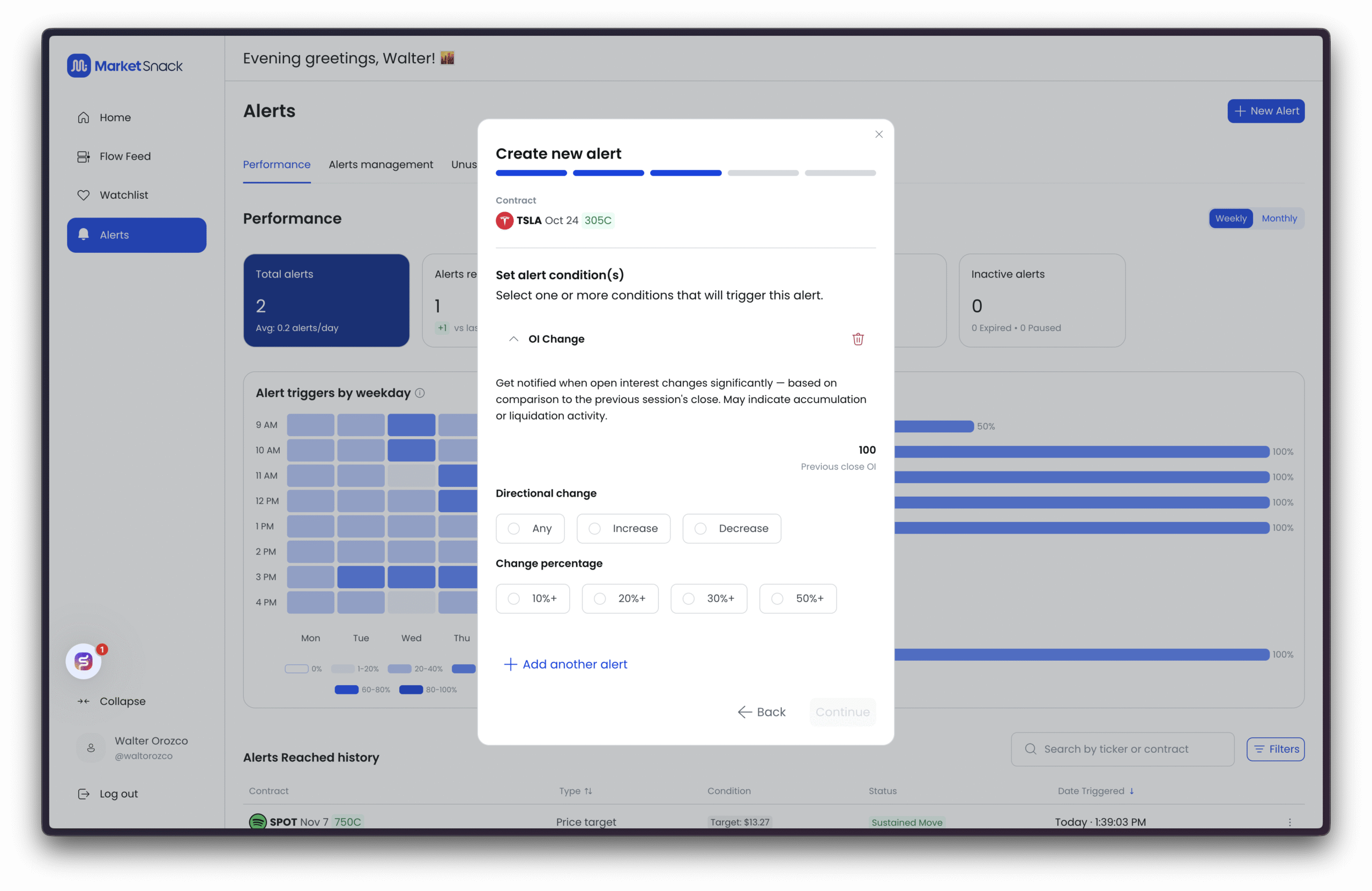Image resolution: width=1372 pixels, height=891 pixels.
Task: Sort by Date Triggered column arrow
Action: pyautogui.click(x=1131, y=791)
